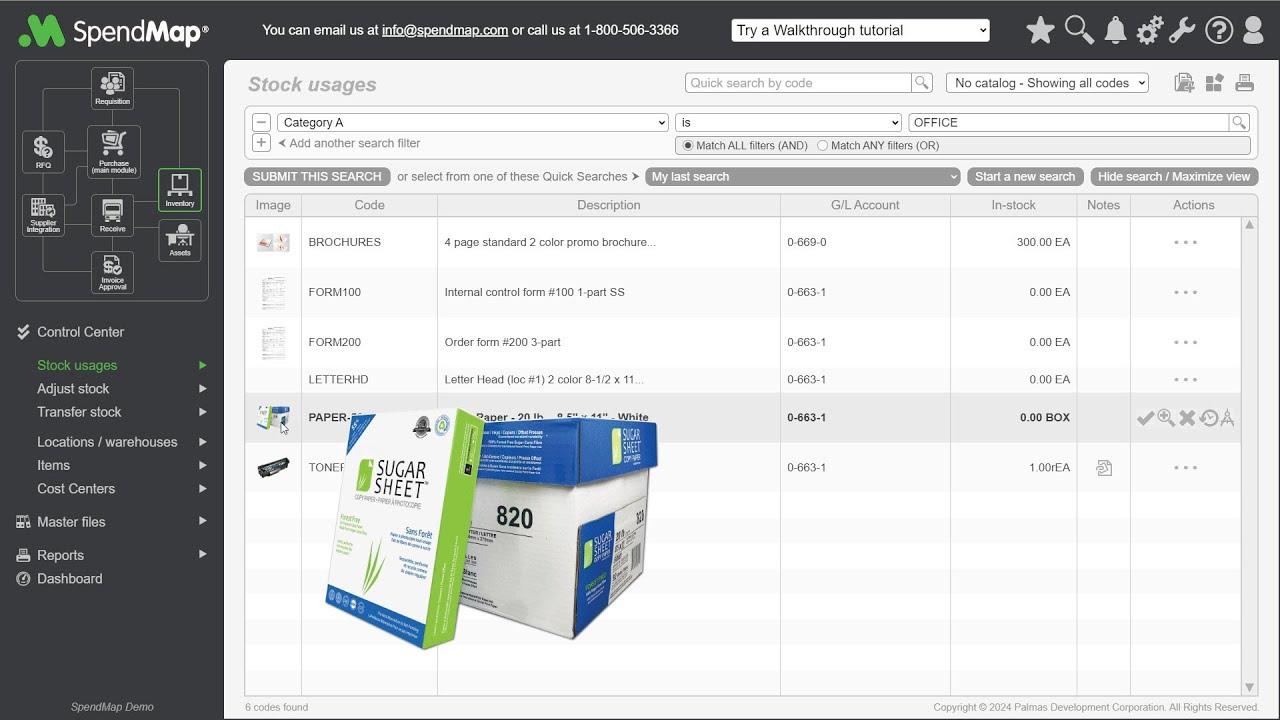Screen dimensions: 1280x720
Task: Open the 'is' operator dropdown
Action: (788, 122)
